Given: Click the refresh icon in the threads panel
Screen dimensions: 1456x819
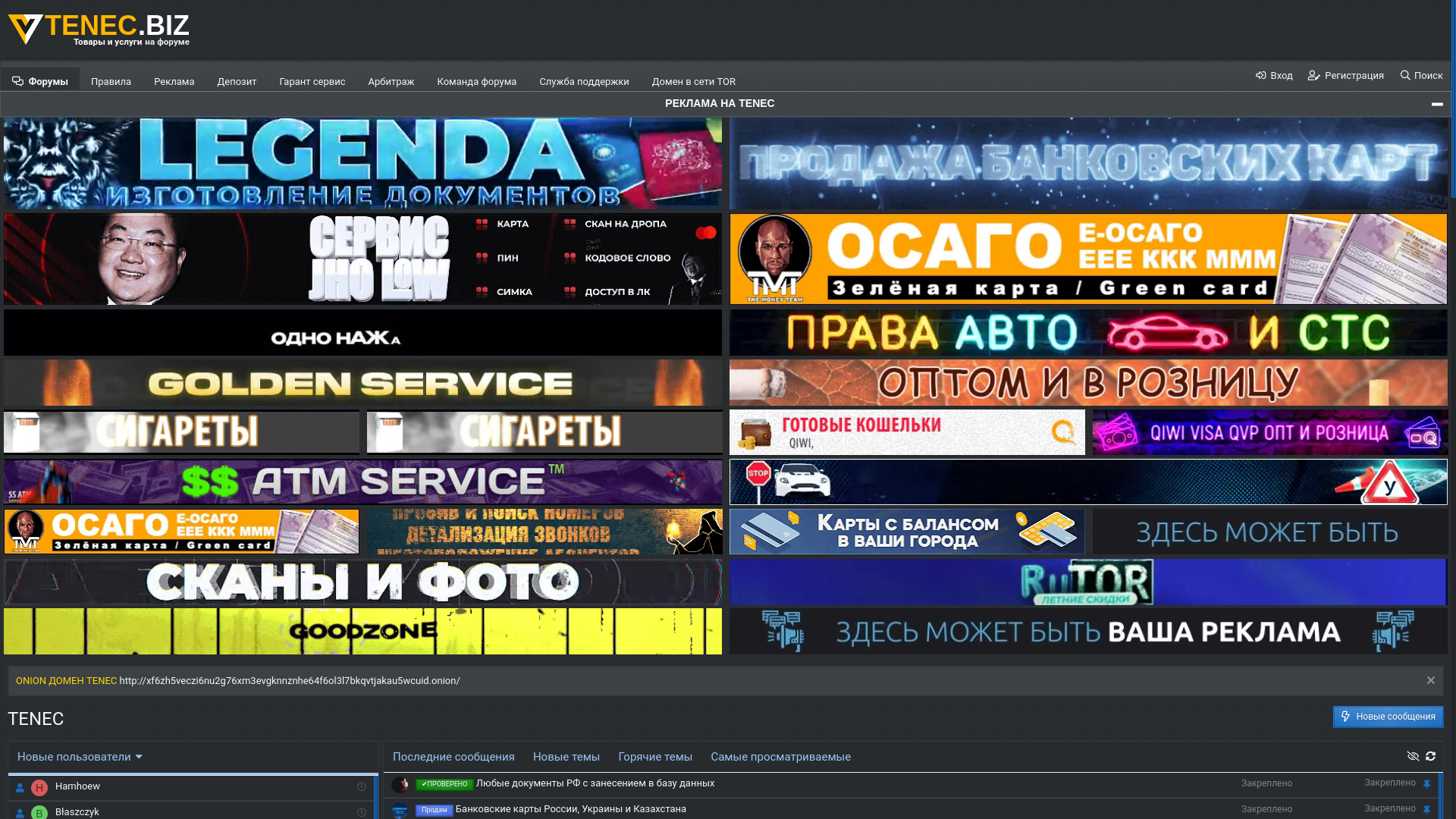Looking at the screenshot, I should [1430, 756].
